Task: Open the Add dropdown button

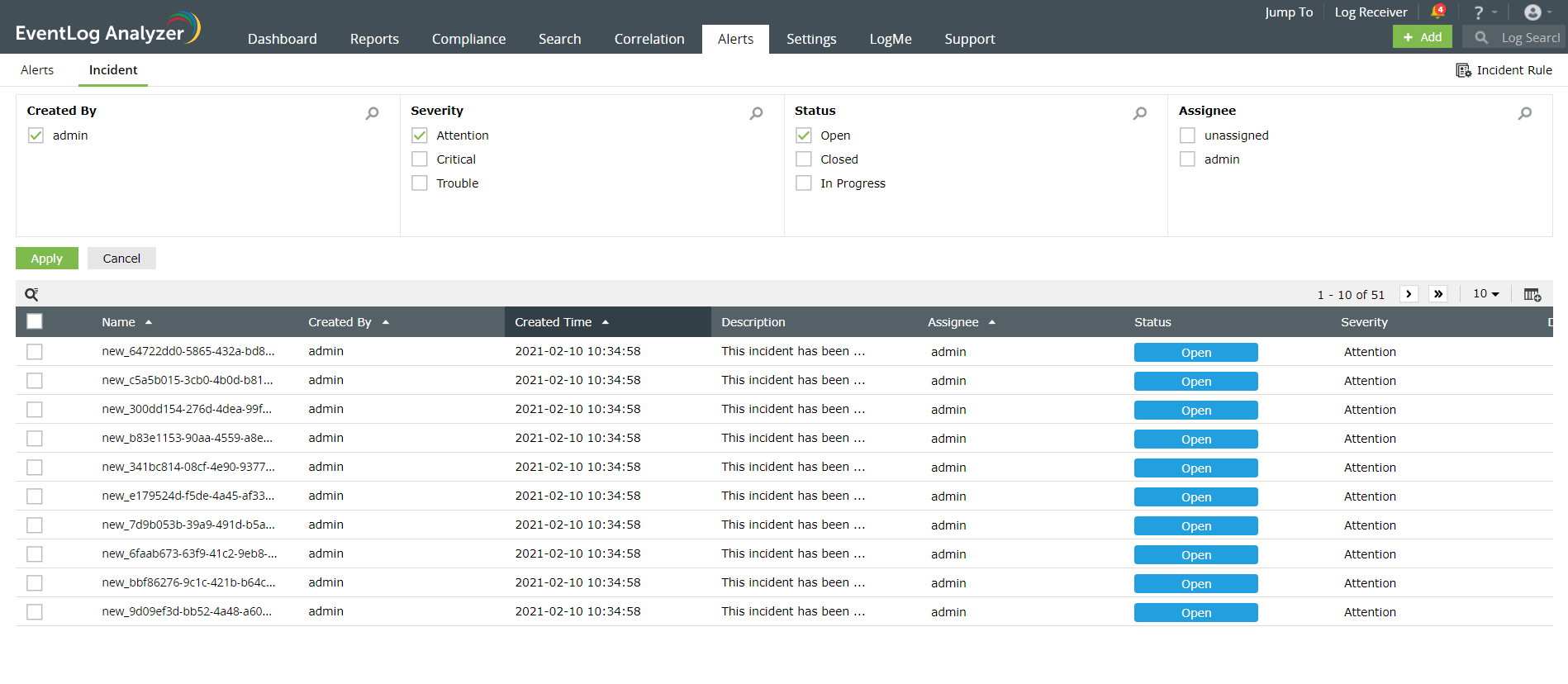Action: [1422, 37]
